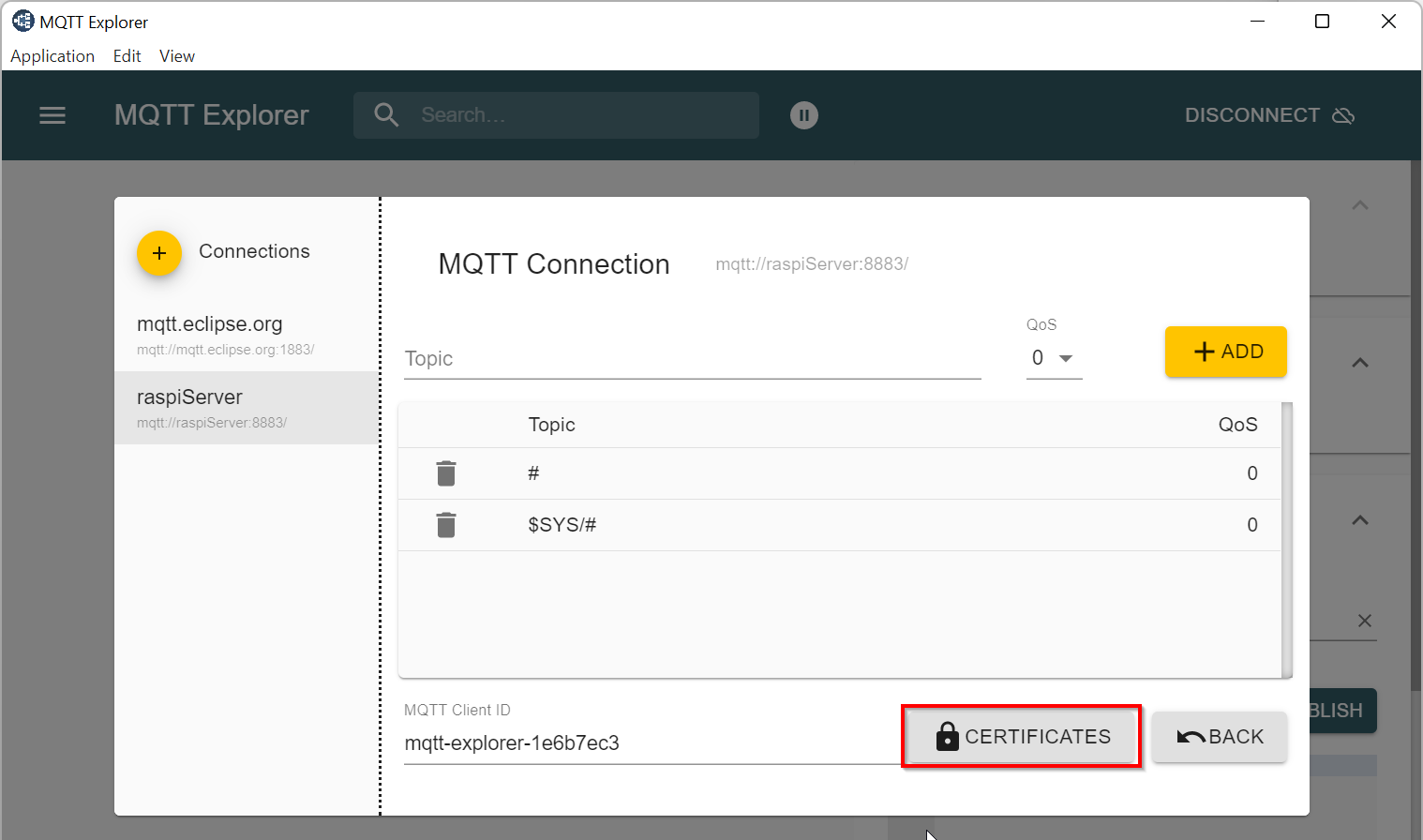Click the BACK button

(1220, 737)
